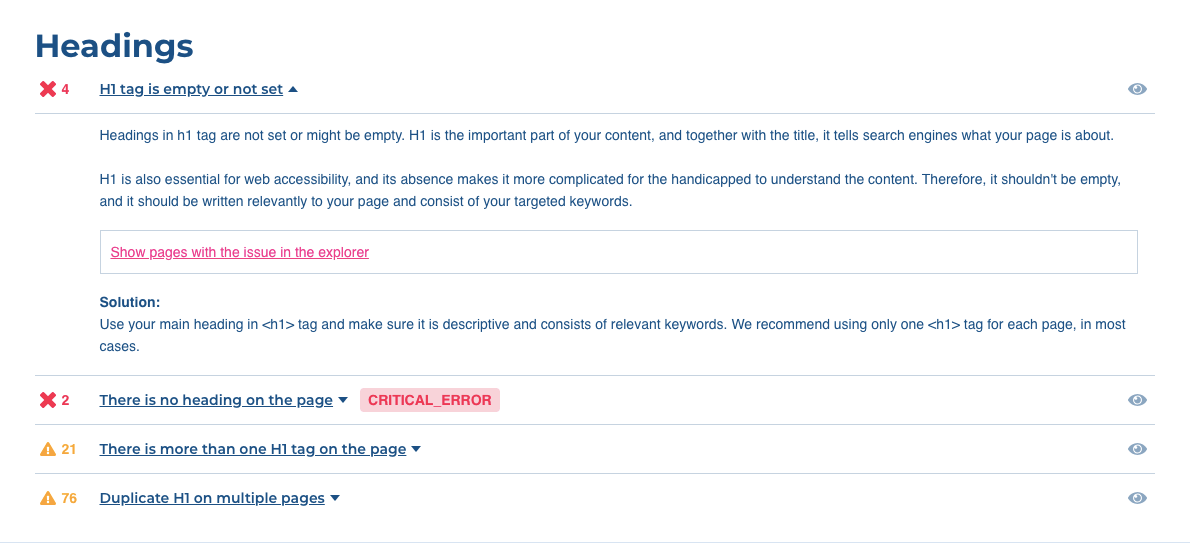Image resolution: width=1190 pixels, height=543 pixels.
Task: Expand arrow next to no heading issue
Action: [342, 400]
